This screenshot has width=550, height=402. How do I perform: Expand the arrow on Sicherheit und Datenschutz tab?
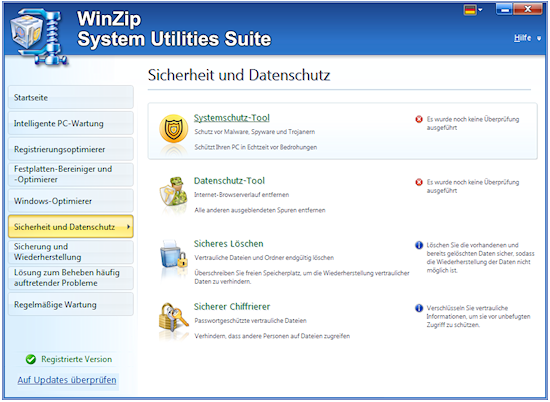[128, 227]
